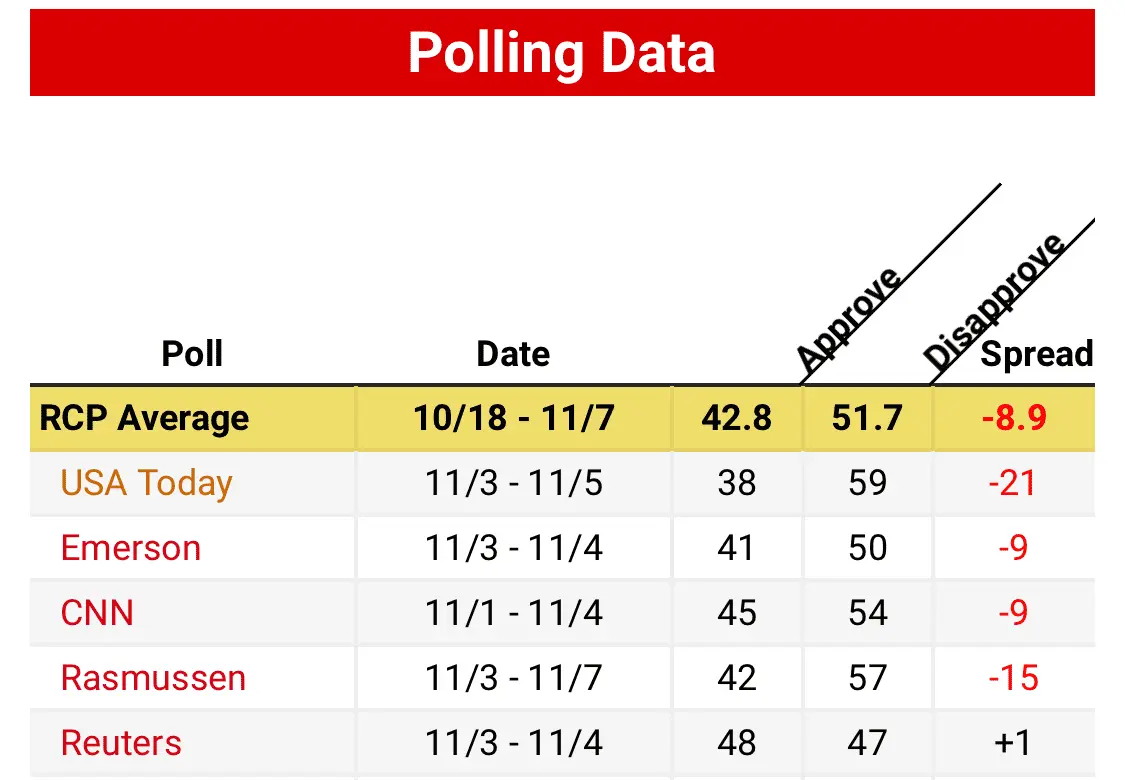Select the rotated Approve column header
Viewport: 1125px width, 780px height.
point(847,318)
